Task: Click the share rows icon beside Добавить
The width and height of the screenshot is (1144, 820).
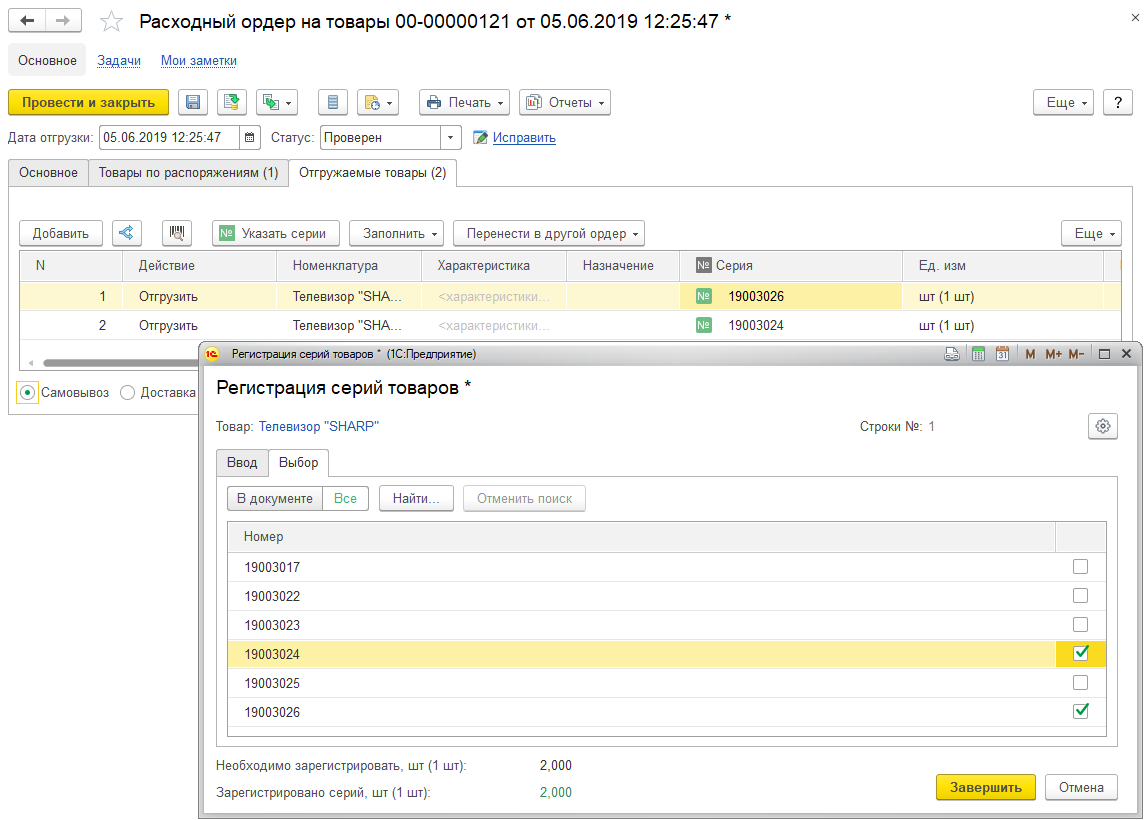Action: click(126, 233)
